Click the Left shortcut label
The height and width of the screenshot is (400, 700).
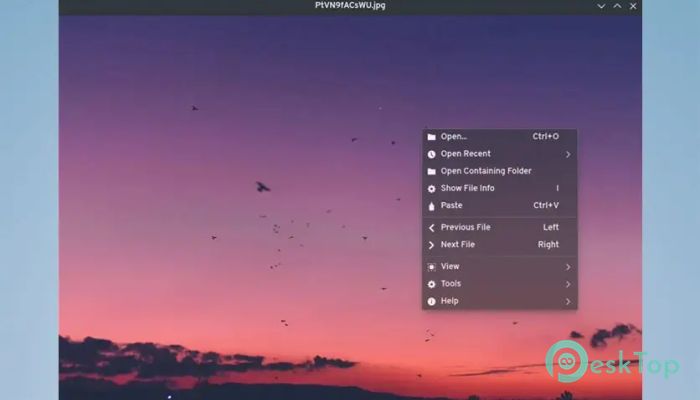click(x=551, y=227)
